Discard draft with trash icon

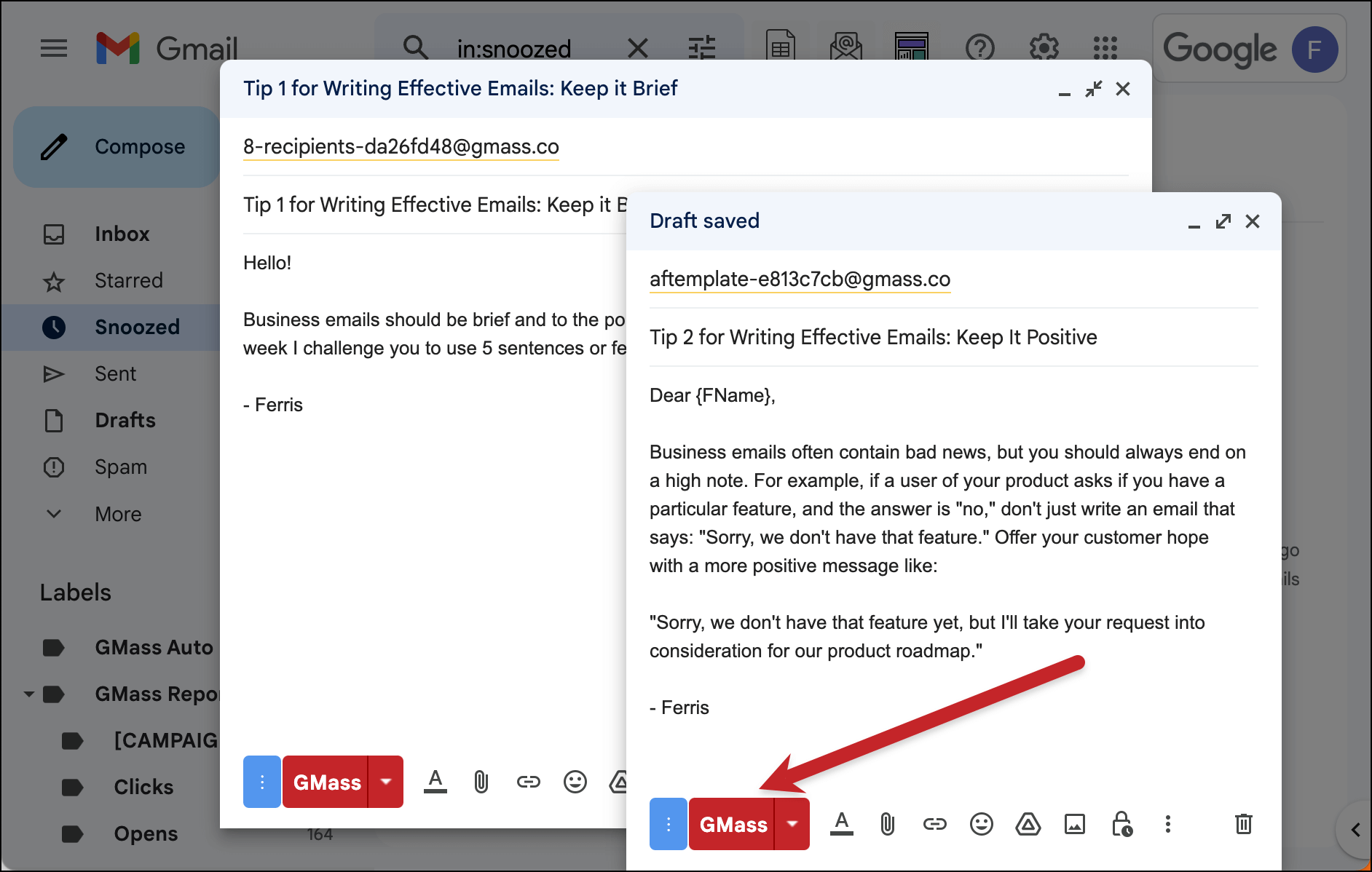click(x=1244, y=824)
